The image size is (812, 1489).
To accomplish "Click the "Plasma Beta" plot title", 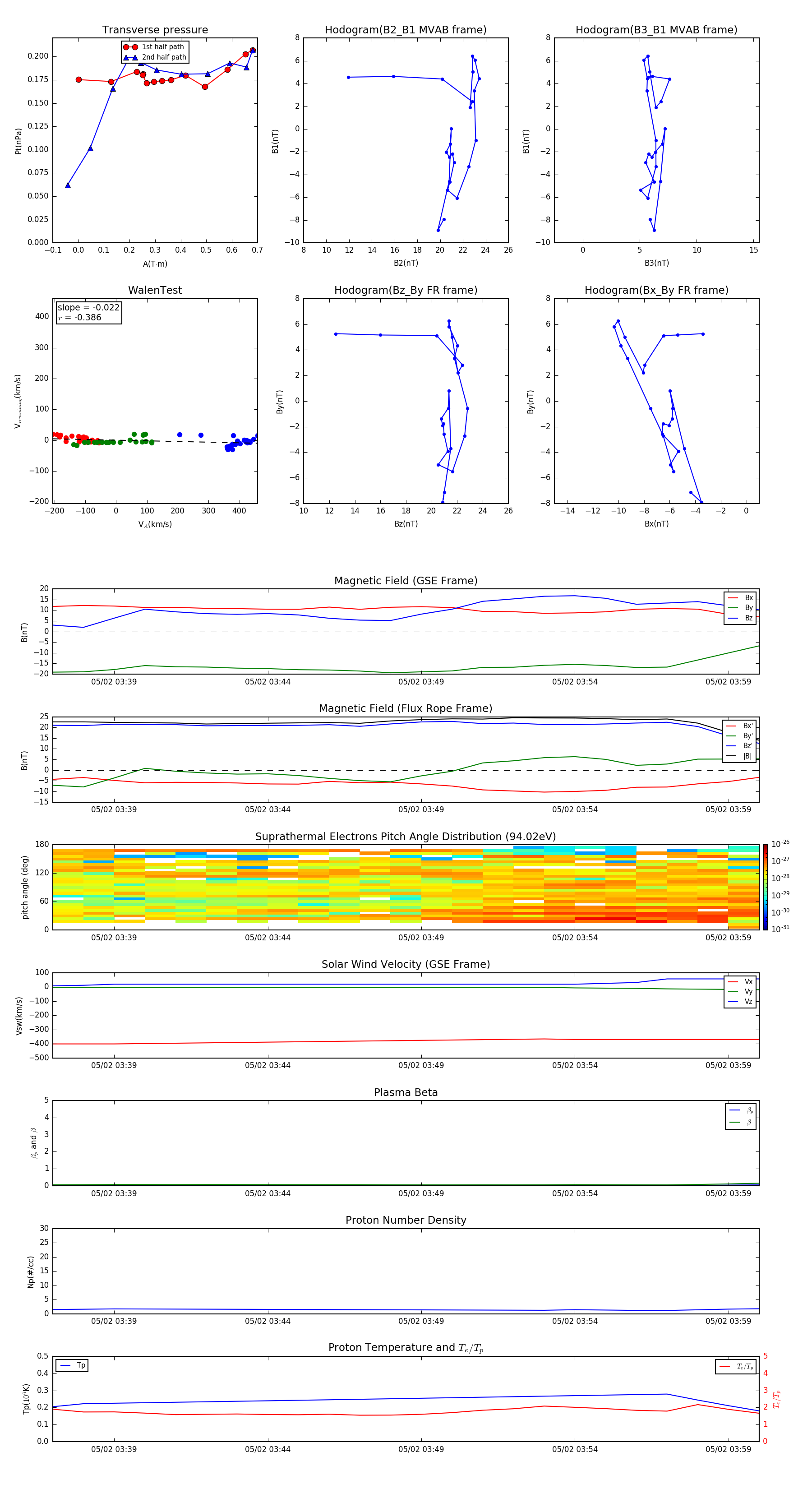I will pos(406,1093).
